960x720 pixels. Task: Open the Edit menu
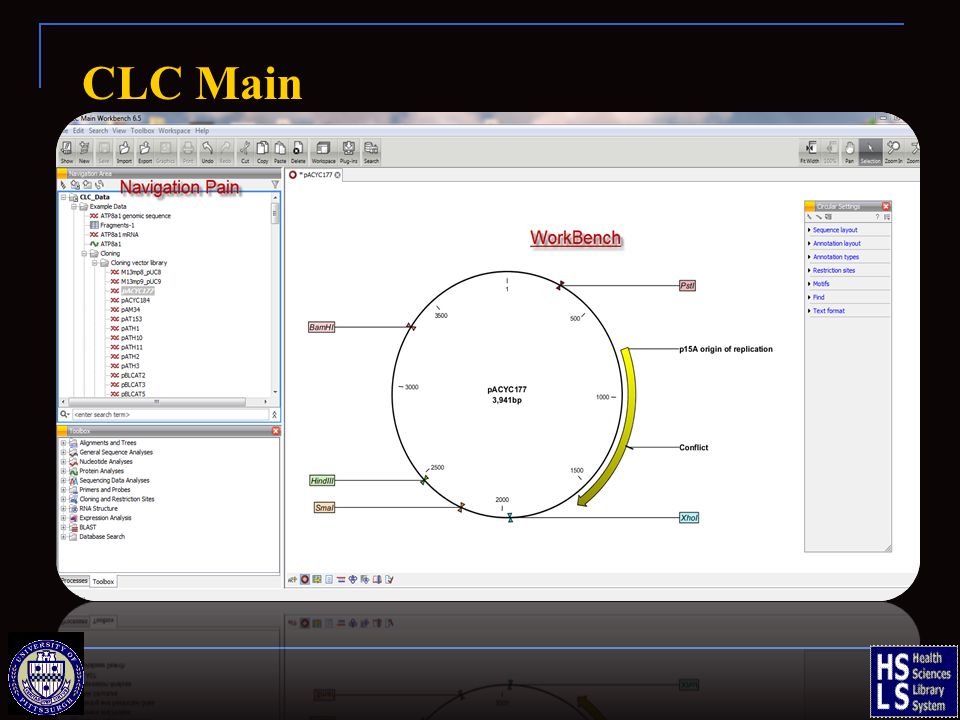[x=78, y=130]
